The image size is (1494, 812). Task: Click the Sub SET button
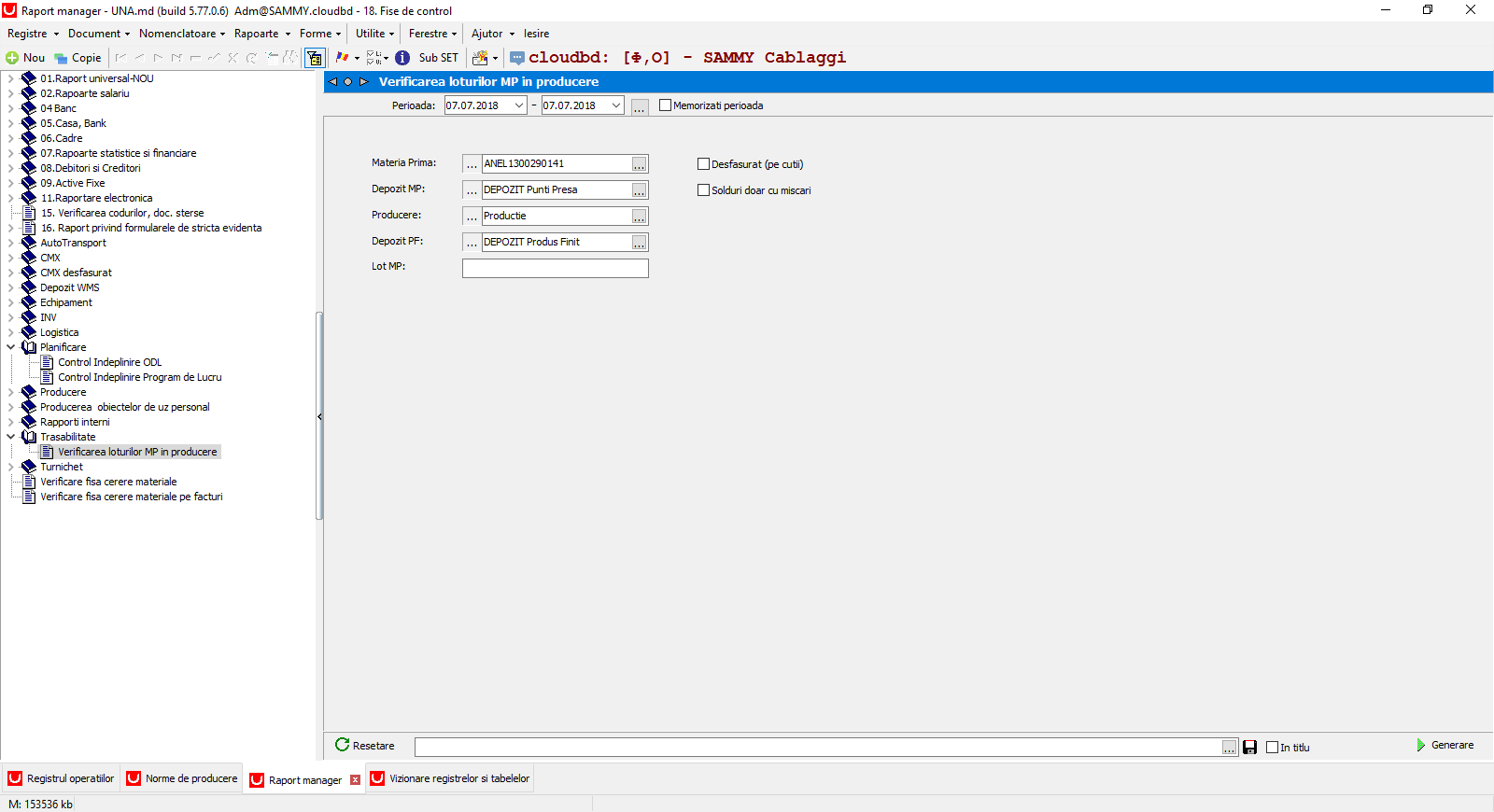pyautogui.click(x=438, y=58)
